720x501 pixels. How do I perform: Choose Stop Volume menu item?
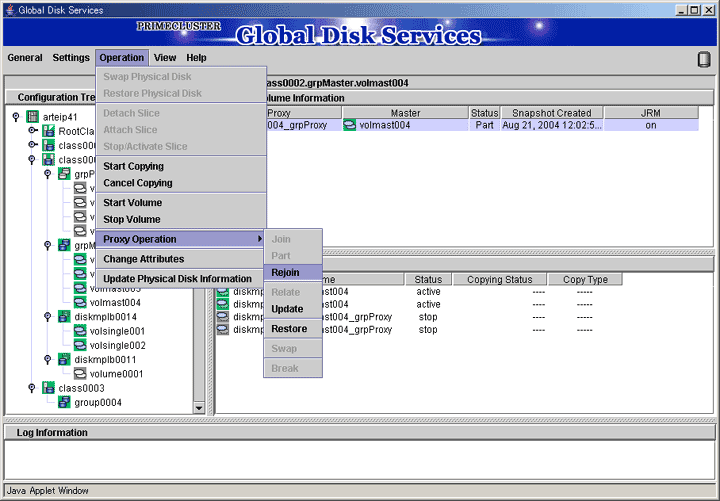coord(181,219)
